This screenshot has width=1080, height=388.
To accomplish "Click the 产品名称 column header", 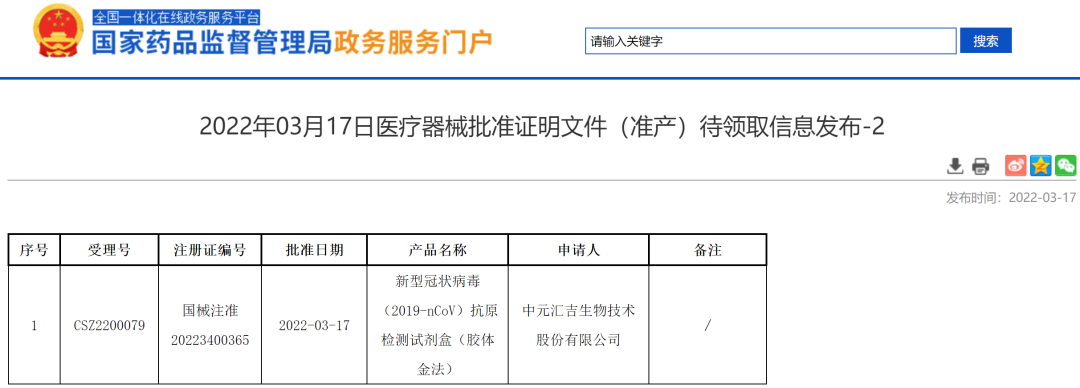I will coord(437,249).
